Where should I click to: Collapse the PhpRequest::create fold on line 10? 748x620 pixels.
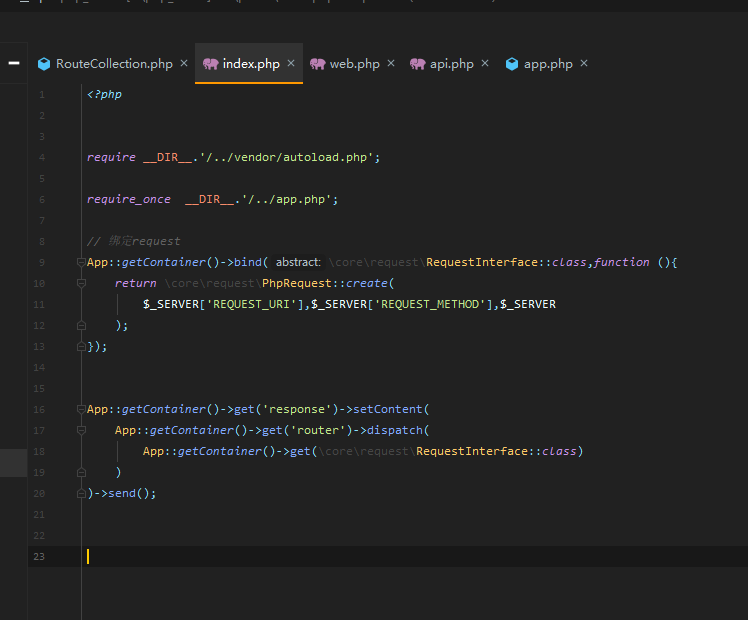pos(81,283)
